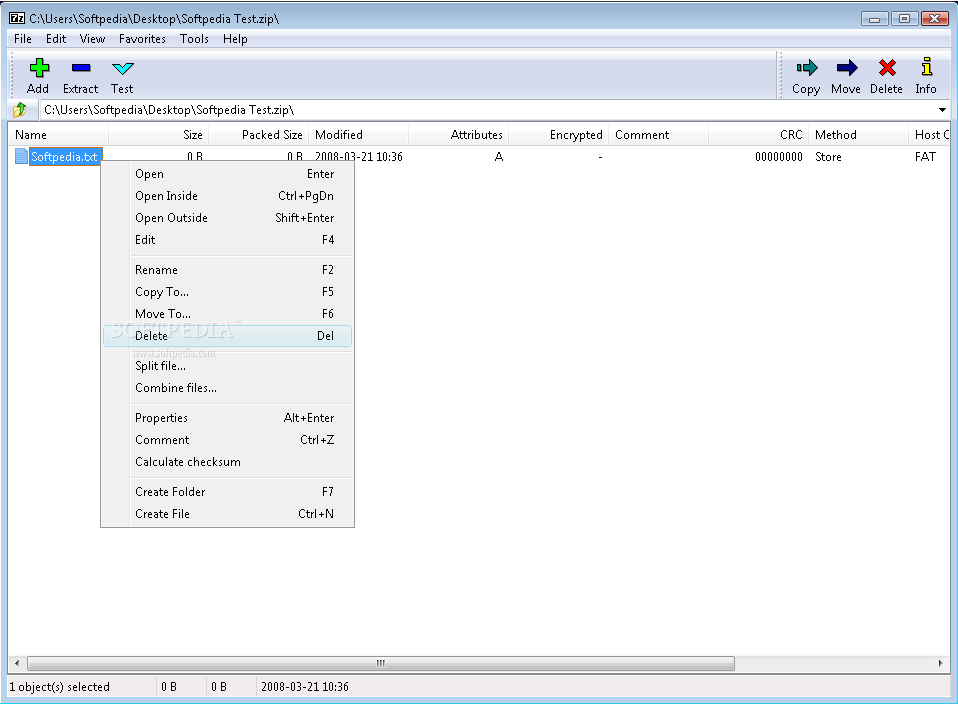This screenshot has width=958, height=704.
Task: Click the green Add icon
Action: pos(39,68)
